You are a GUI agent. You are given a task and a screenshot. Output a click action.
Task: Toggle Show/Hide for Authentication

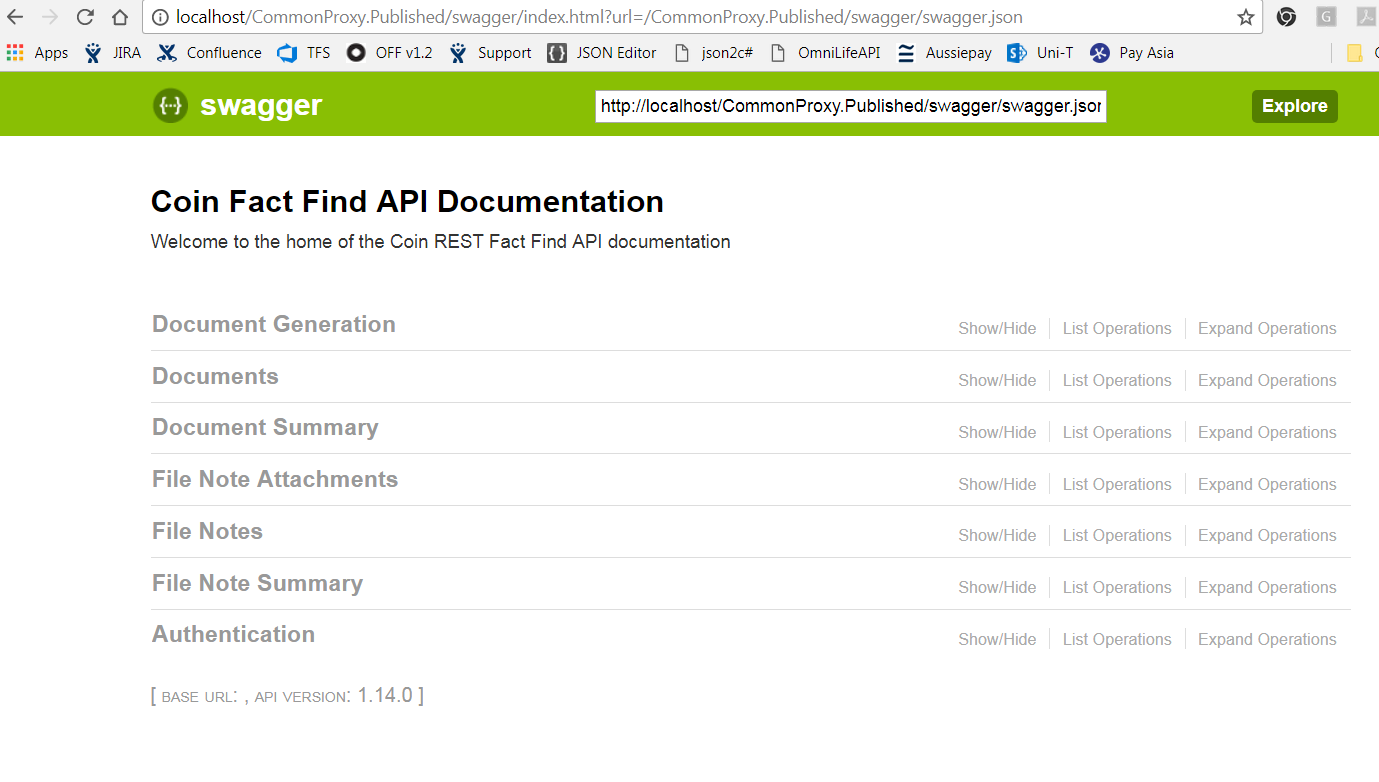(x=997, y=639)
